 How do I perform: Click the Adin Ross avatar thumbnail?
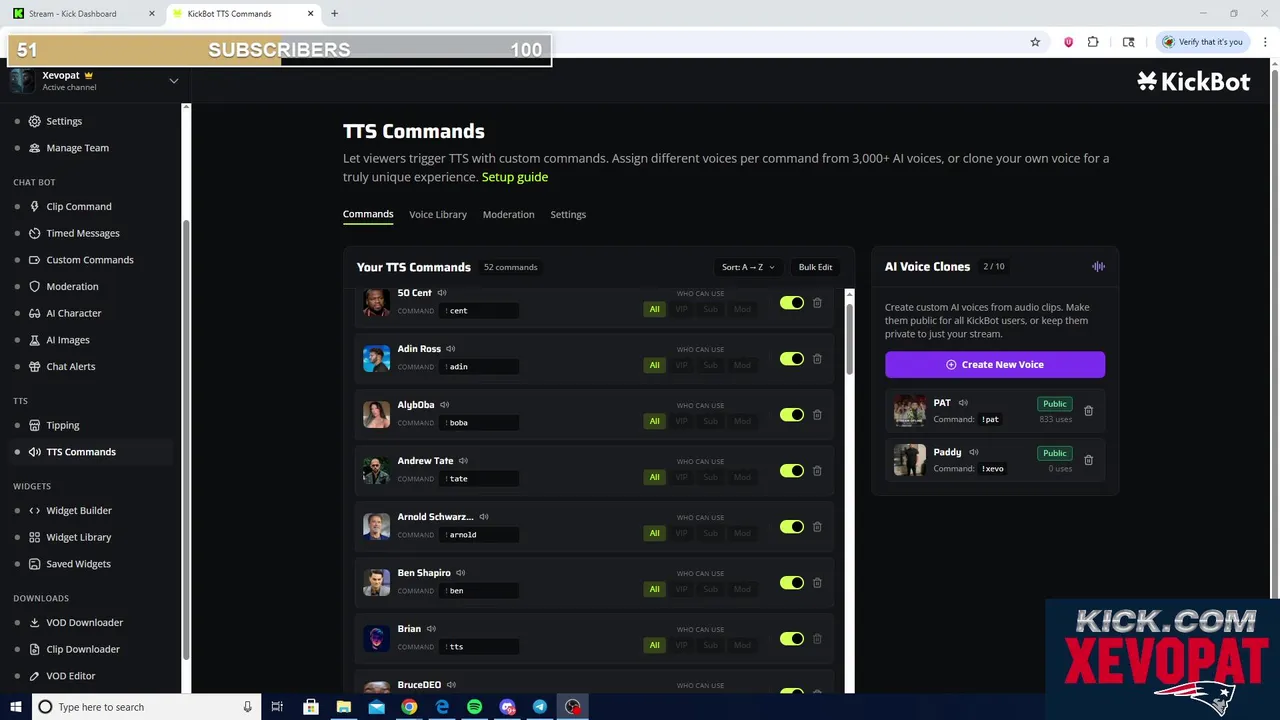point(376,358)
